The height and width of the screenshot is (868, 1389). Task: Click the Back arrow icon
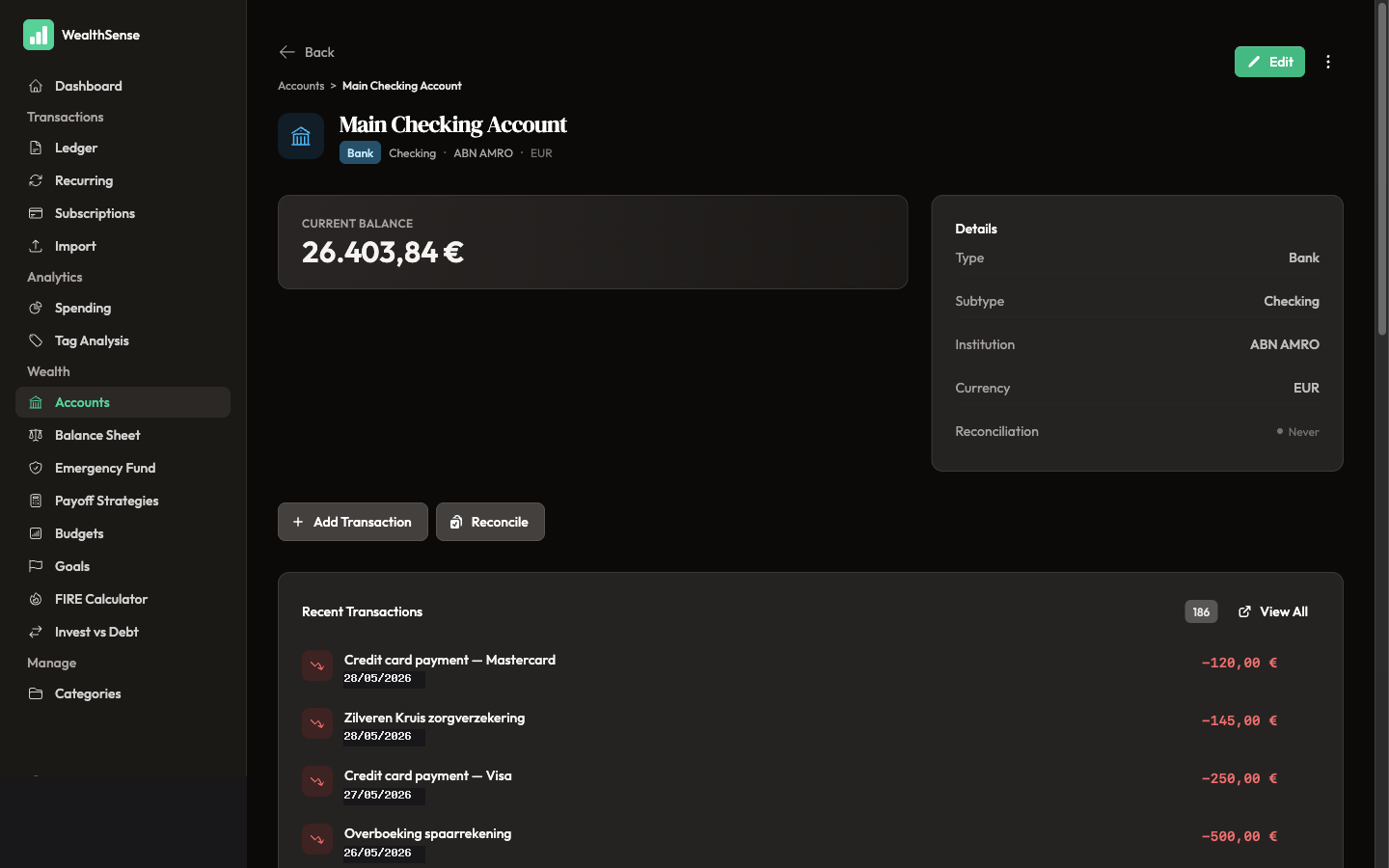pos(286,52)
